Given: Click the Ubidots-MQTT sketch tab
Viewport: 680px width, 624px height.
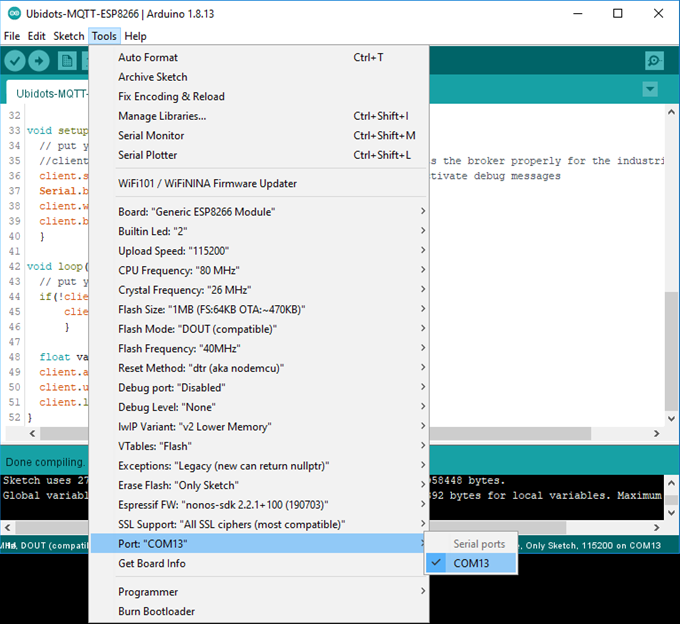Looking at the screenshot, I should click(x=48, y=93).
